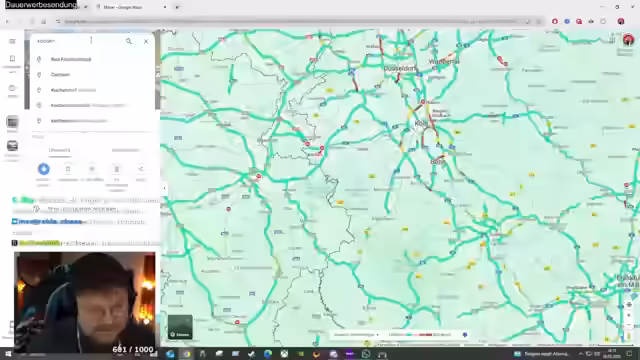Switch to the Google Maps browser tab
This screenshot has height=360, width=640.
coord(131,7)
